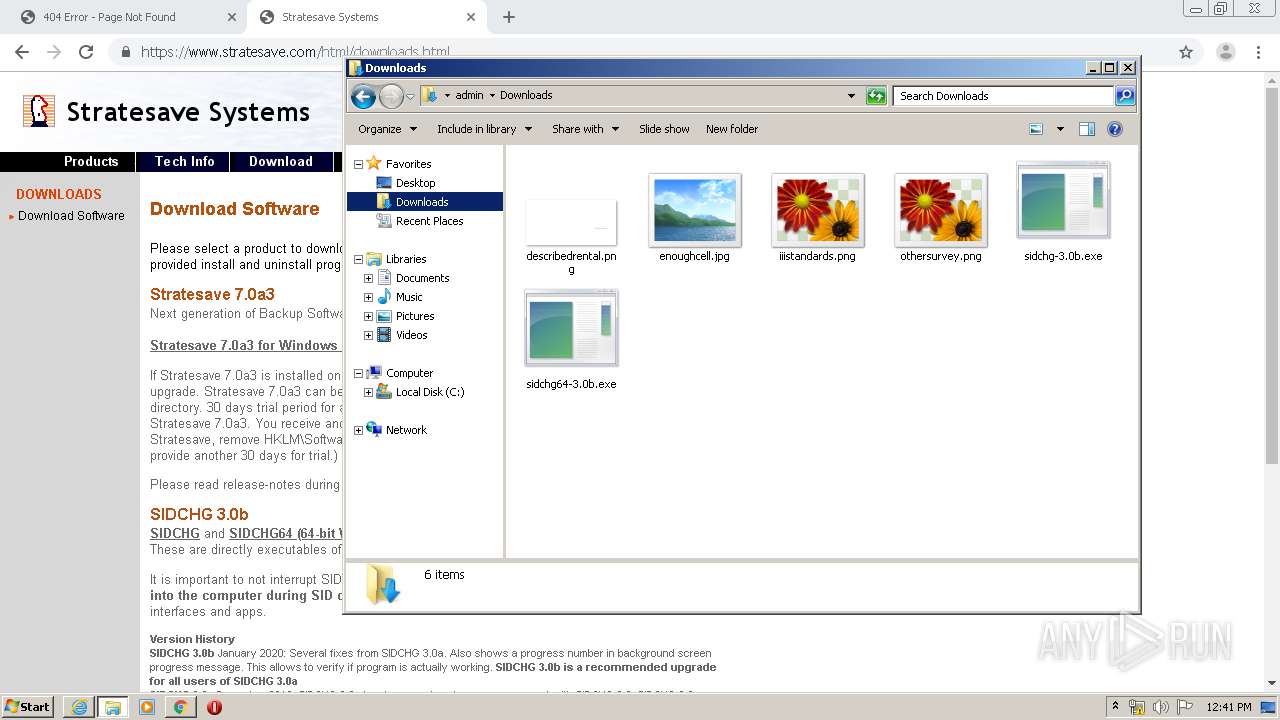Select the othersurvey.png flower thumbnail
Viewport: 1280px width, 720px height.
(940, 210)
